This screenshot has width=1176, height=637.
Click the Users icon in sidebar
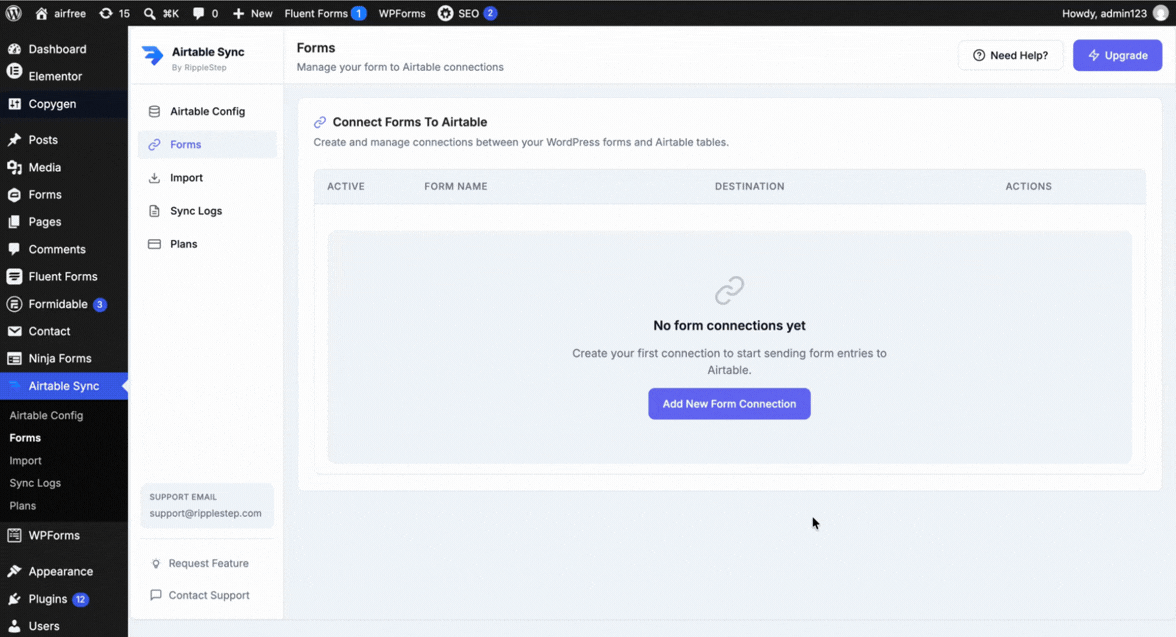(14, 626)
